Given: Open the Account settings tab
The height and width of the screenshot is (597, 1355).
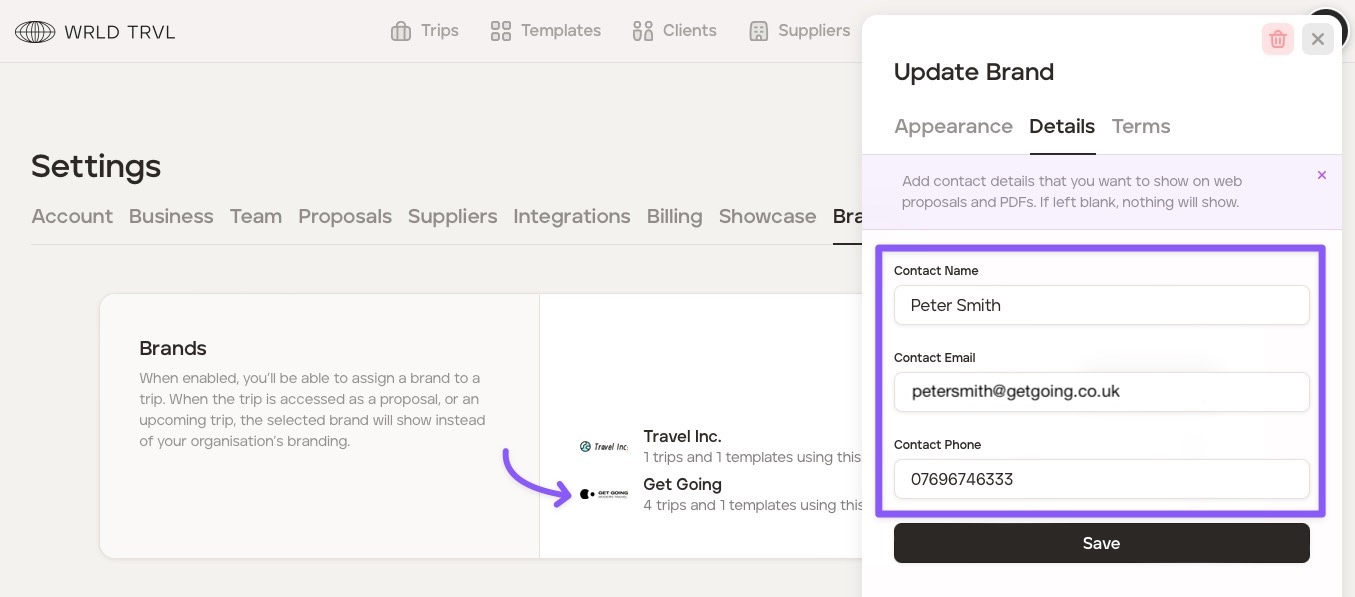Looking at the screenshot, I should tap(72, 216).
